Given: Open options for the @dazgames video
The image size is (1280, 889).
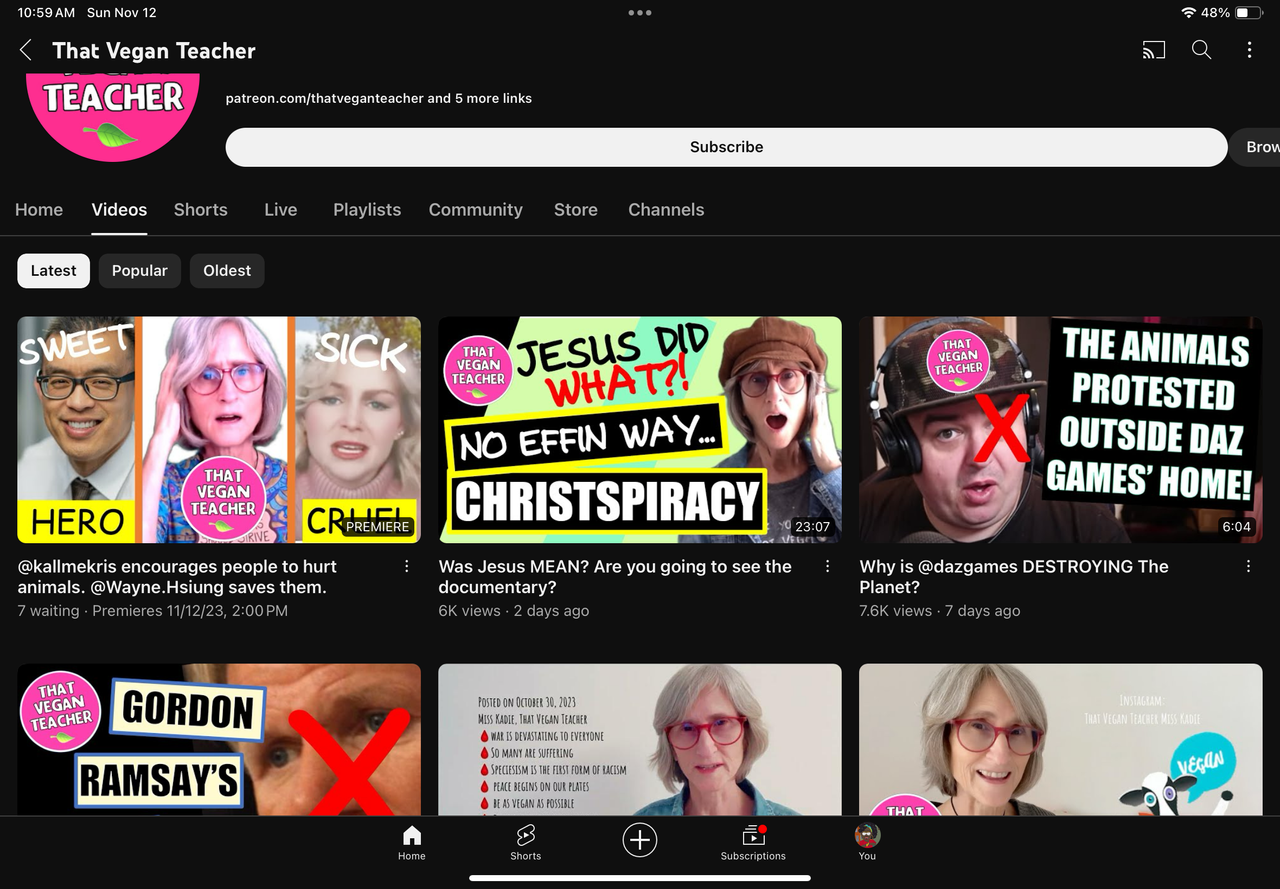Looking at the screenshot, I should click(x=1248, y=567).
